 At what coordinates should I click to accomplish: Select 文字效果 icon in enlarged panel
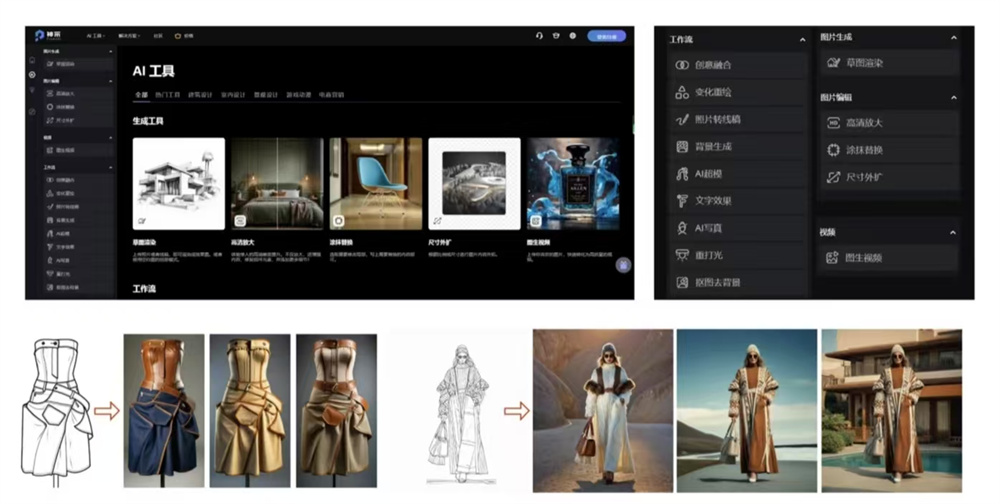pyautogui.click(x=682, y=201)
